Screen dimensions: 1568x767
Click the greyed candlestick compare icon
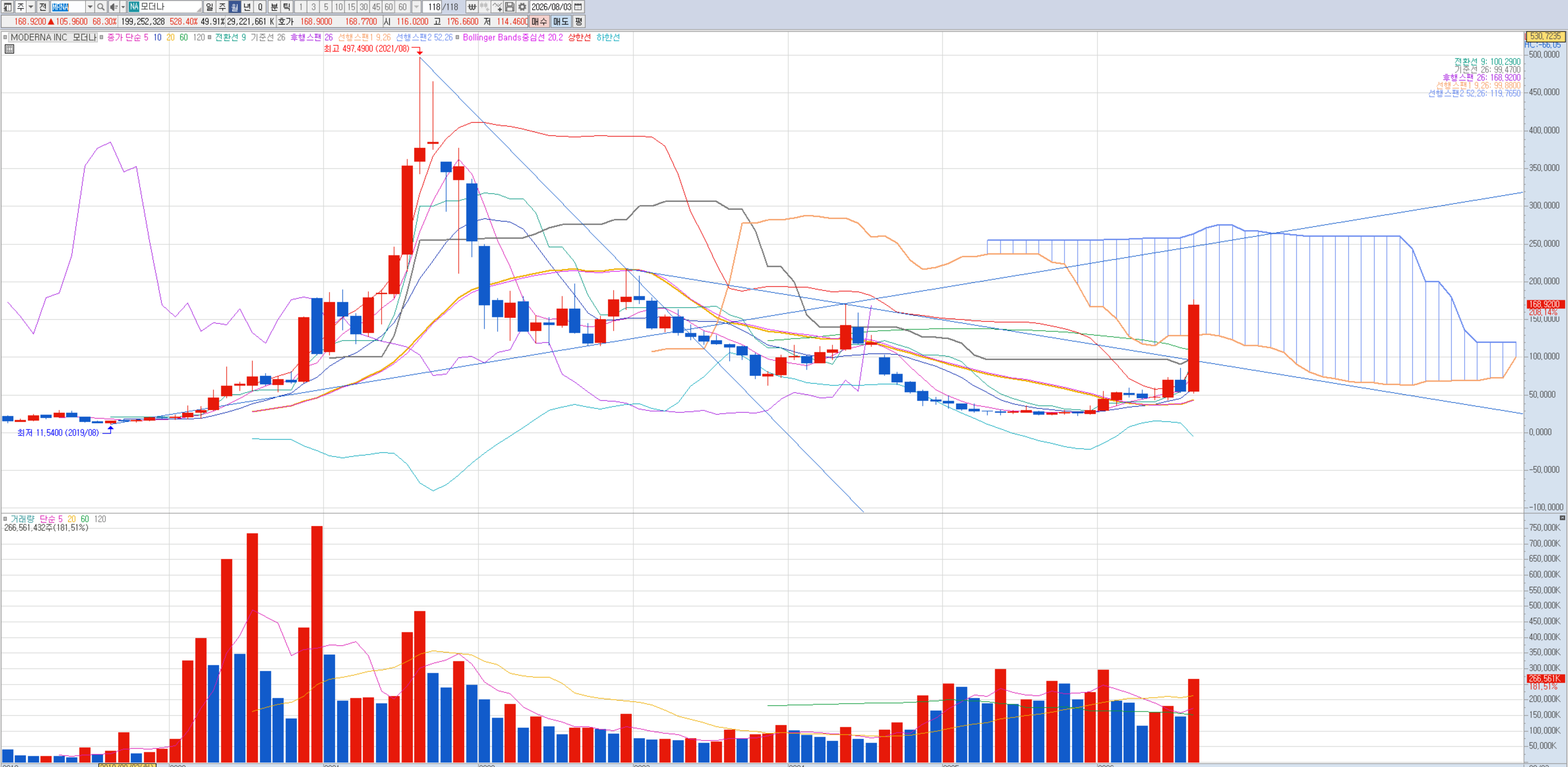click(485, 7)
